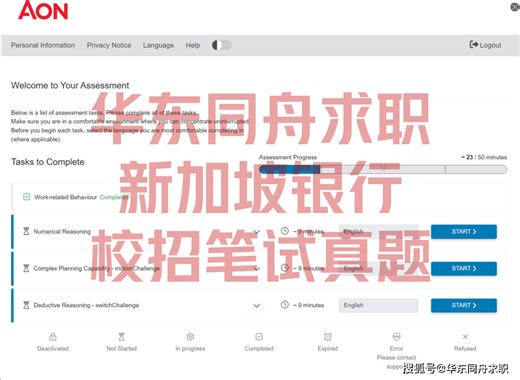Toggle the contrast mode switch

(x=222, y=45)
